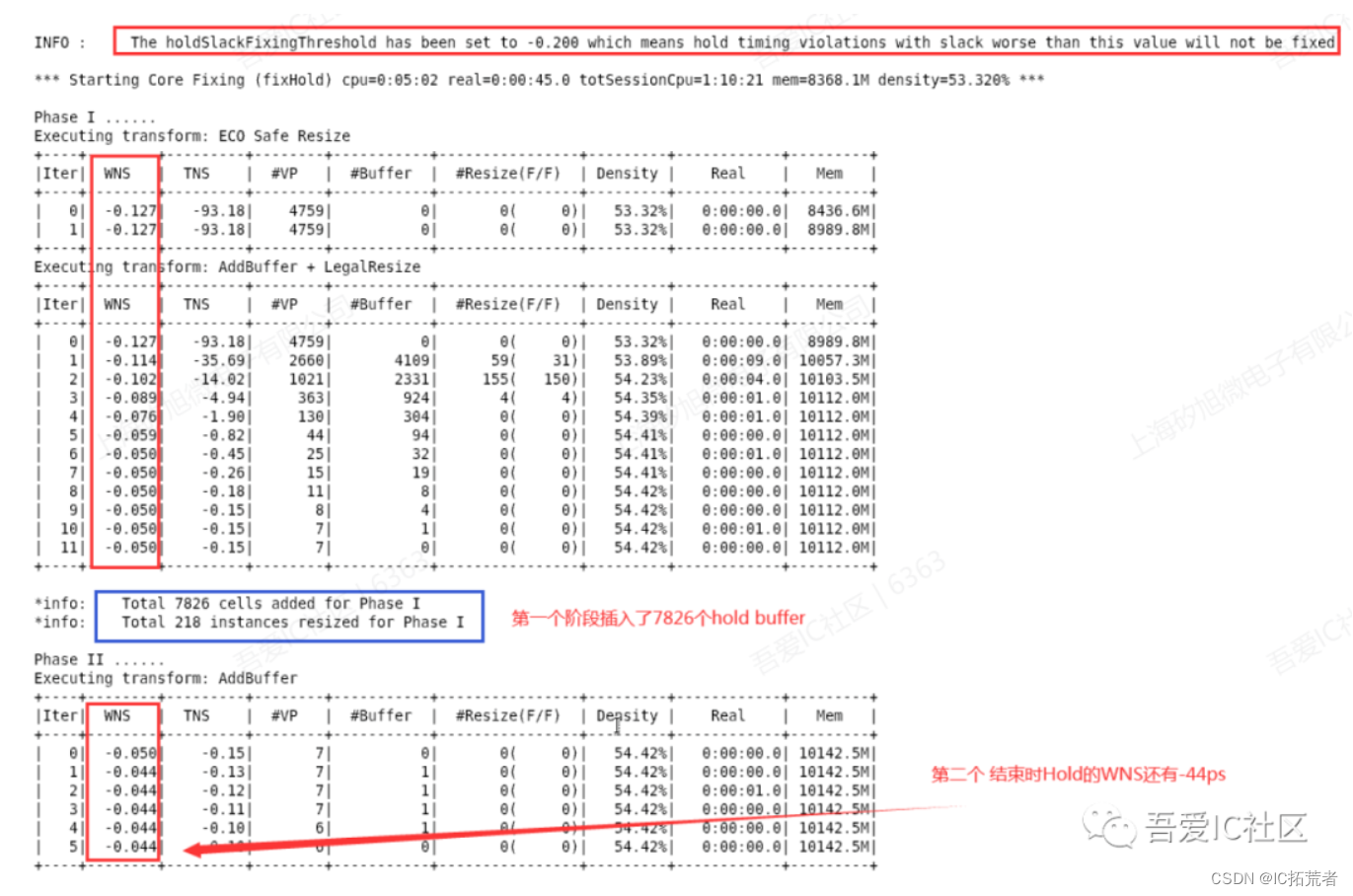Click the Real time value 0:00:04.0
Screen dimensions: 1353x896
(742, 380)
